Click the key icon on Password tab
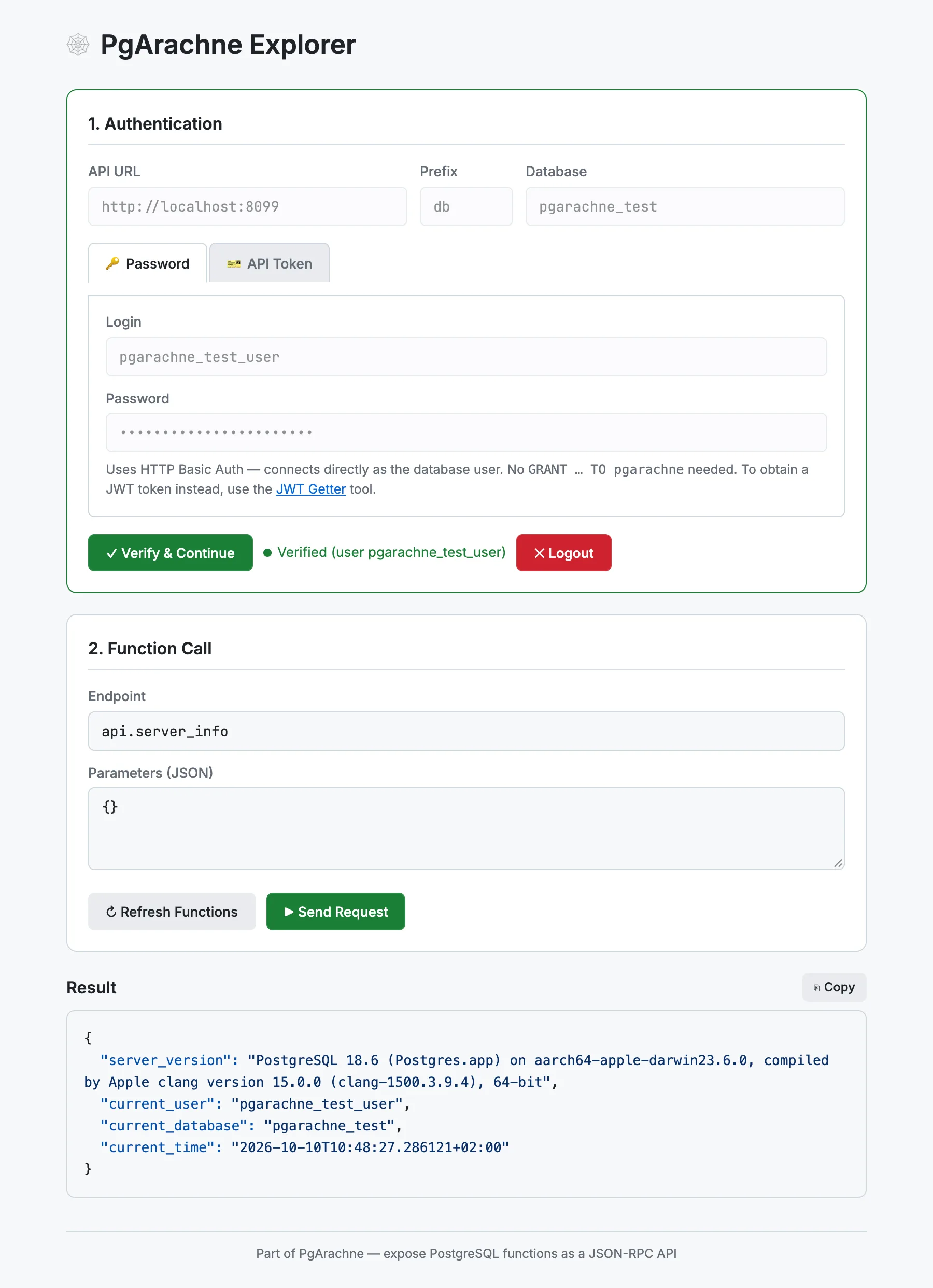This screenshot has height=1288, width=933. pyautogui.click(x=112, y=263)
